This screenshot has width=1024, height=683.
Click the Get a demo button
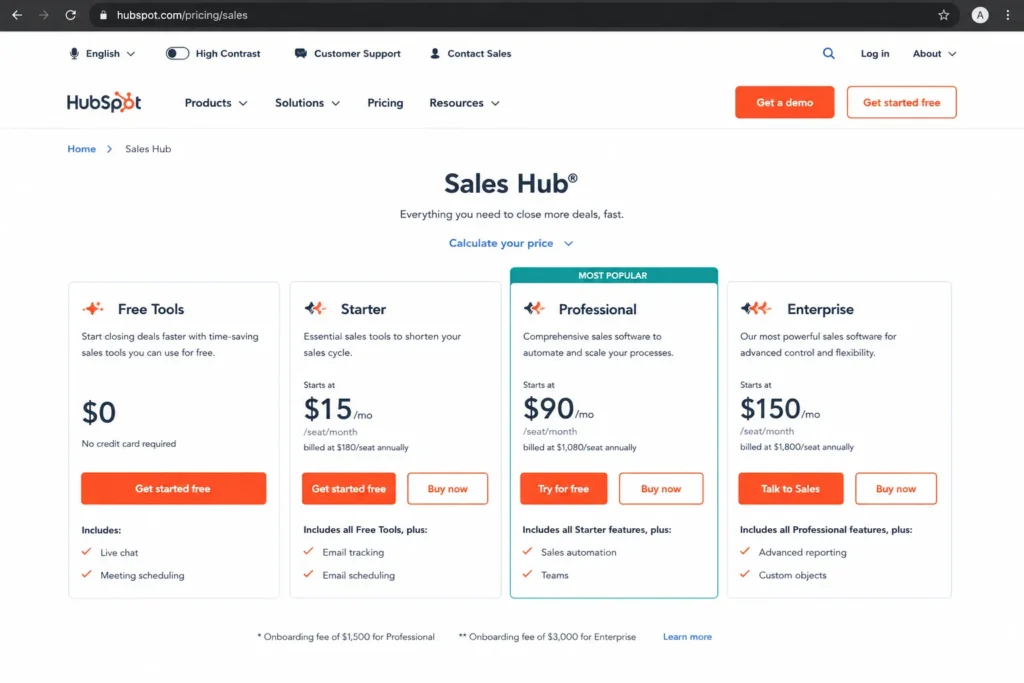784,102
